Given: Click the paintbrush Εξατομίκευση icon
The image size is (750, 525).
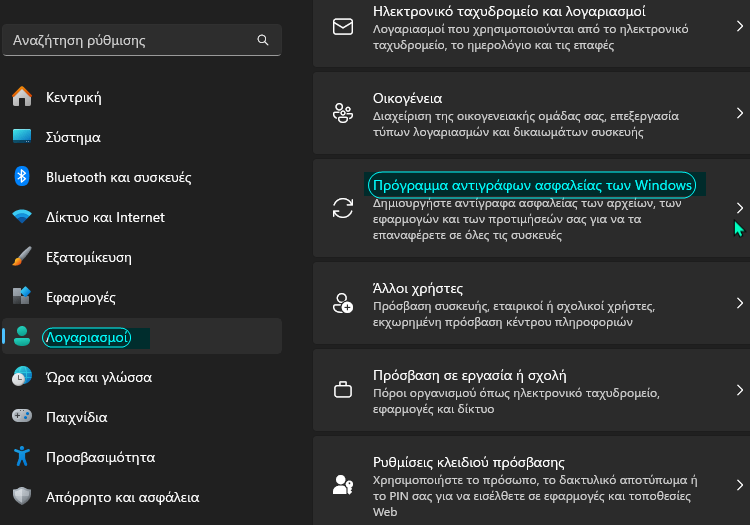Looking at the screenshot, I should (x=22, y=257).
